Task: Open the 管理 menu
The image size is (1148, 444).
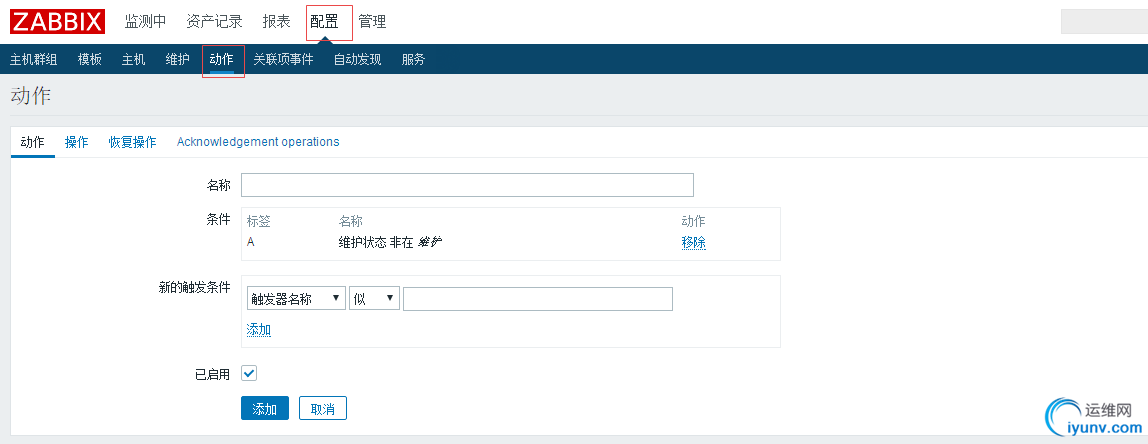Action: click(372, 21)
